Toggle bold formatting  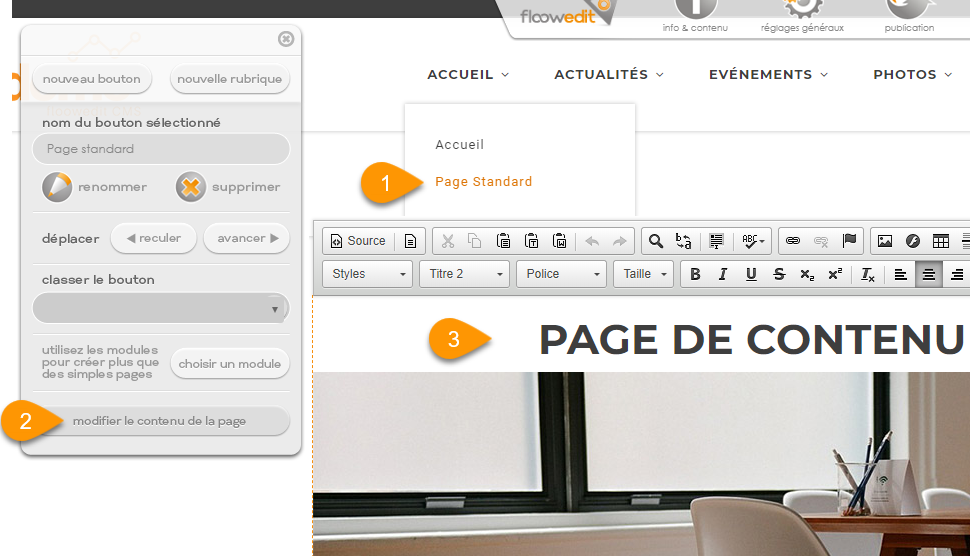695,274
